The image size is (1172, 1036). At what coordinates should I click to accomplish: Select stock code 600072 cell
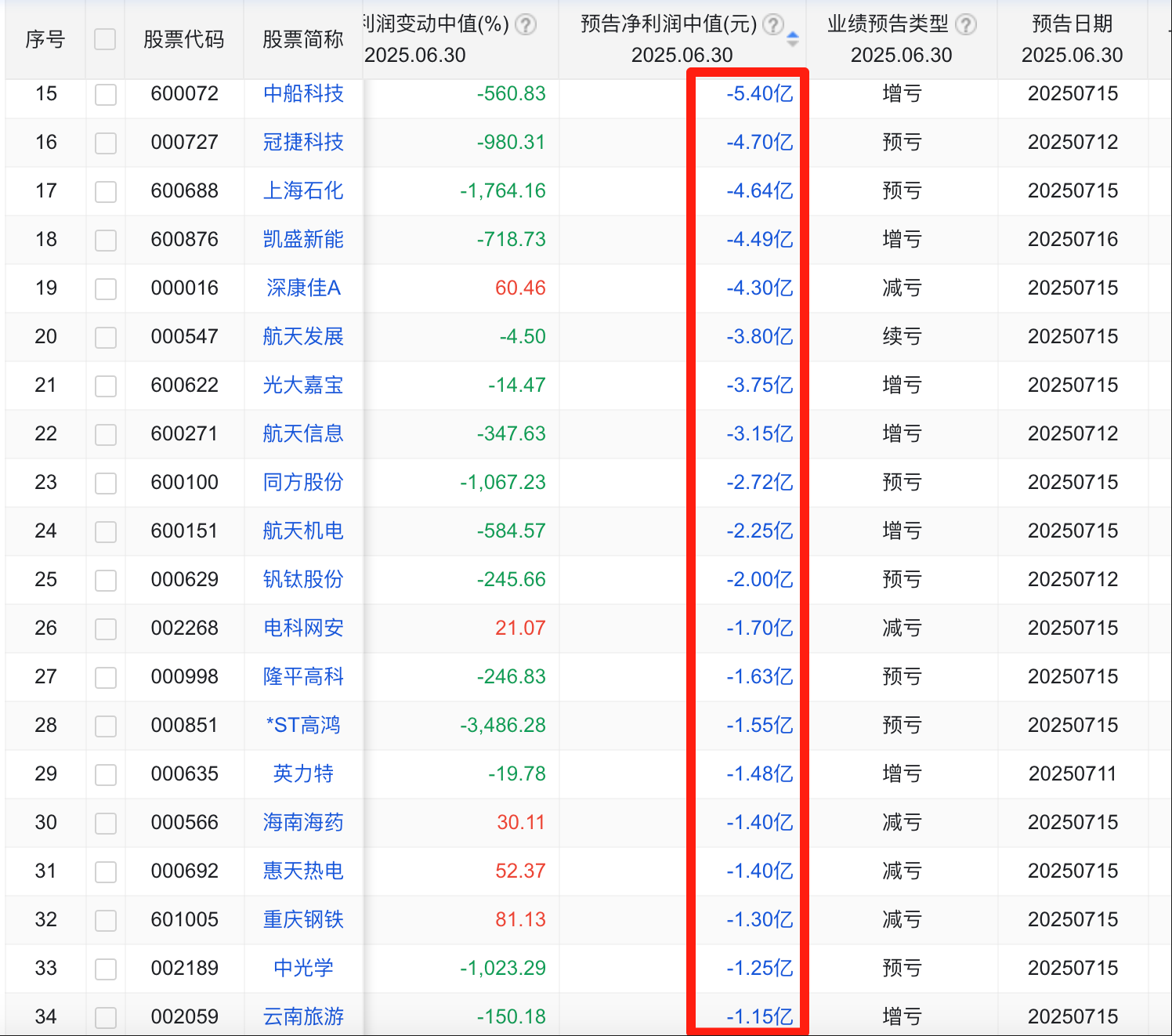[184, 93]
